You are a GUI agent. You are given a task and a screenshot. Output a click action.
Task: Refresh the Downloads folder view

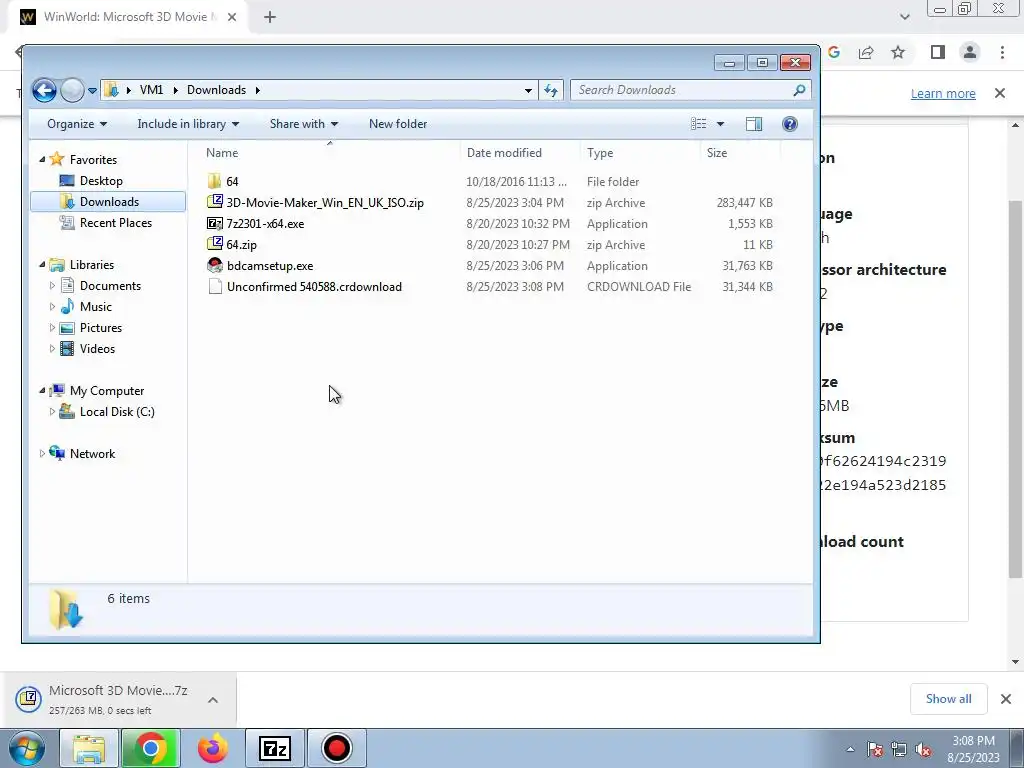pos(551,90)
